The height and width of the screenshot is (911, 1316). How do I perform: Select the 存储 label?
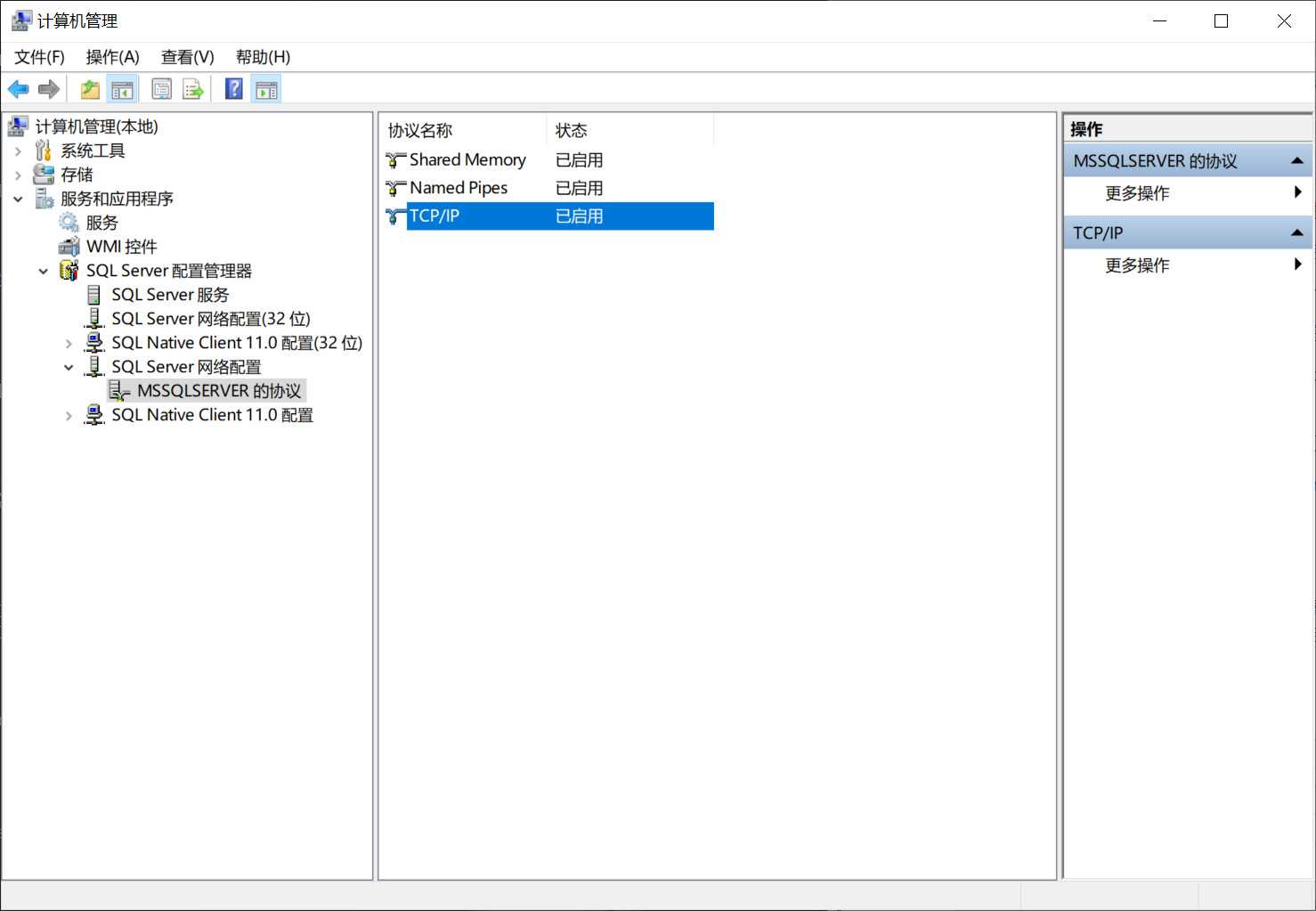tap(77, 175)
